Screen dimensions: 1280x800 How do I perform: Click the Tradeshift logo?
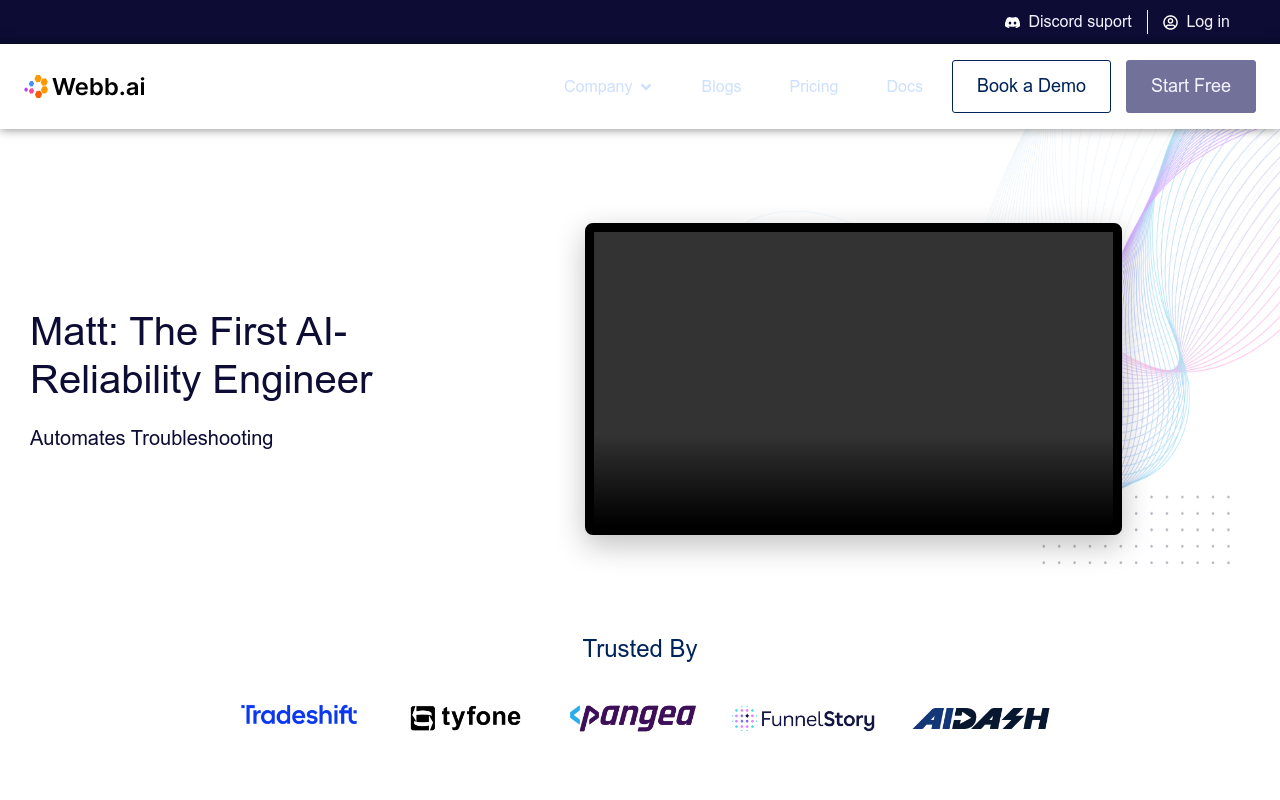coord(299,715)
